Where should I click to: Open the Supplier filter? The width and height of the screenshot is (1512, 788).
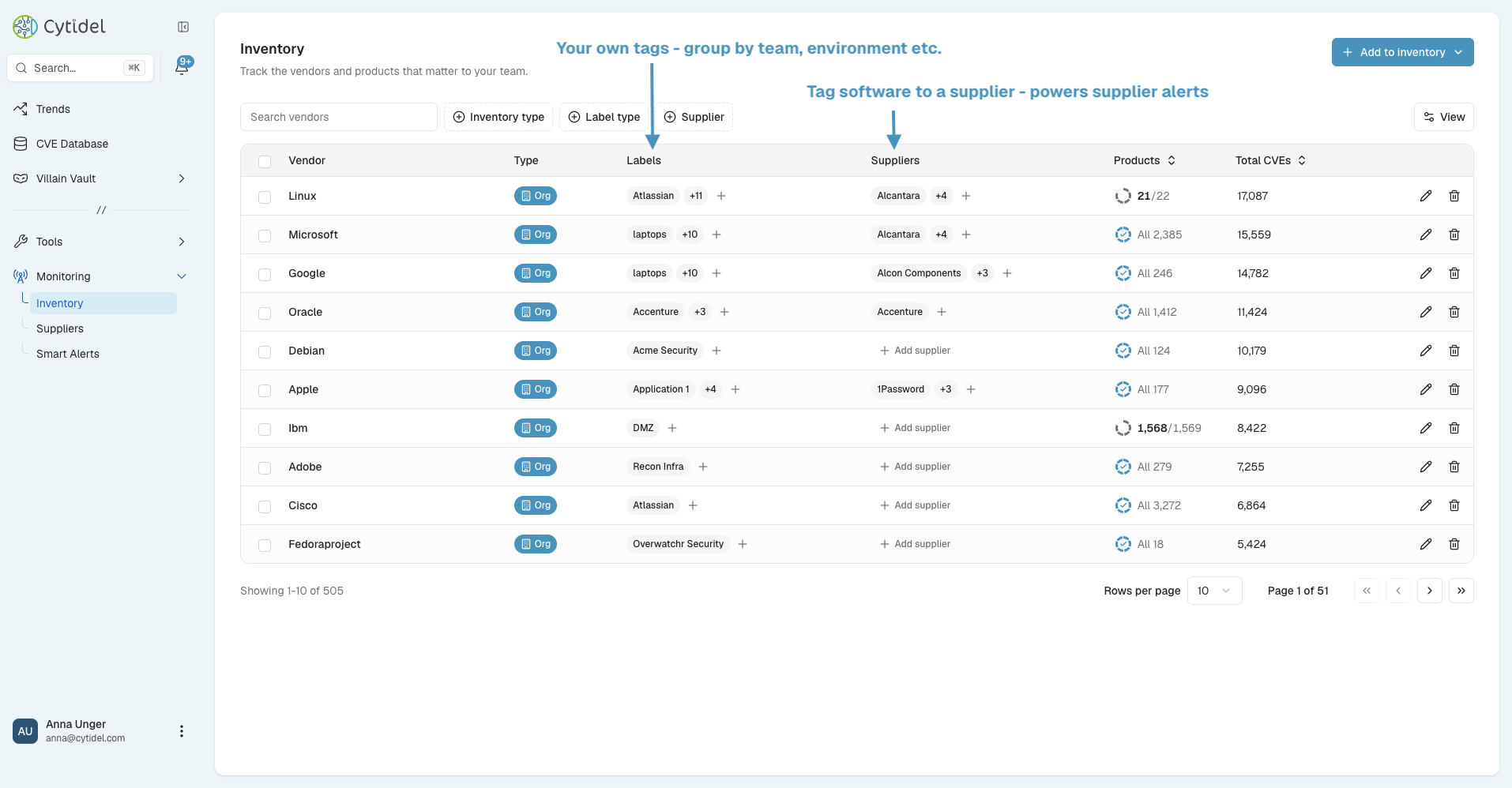pos(694,117)
